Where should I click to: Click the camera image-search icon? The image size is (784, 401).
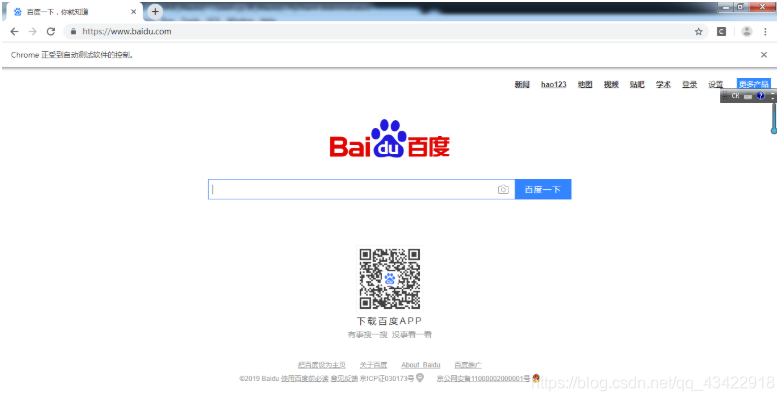(x=503, y=190)
